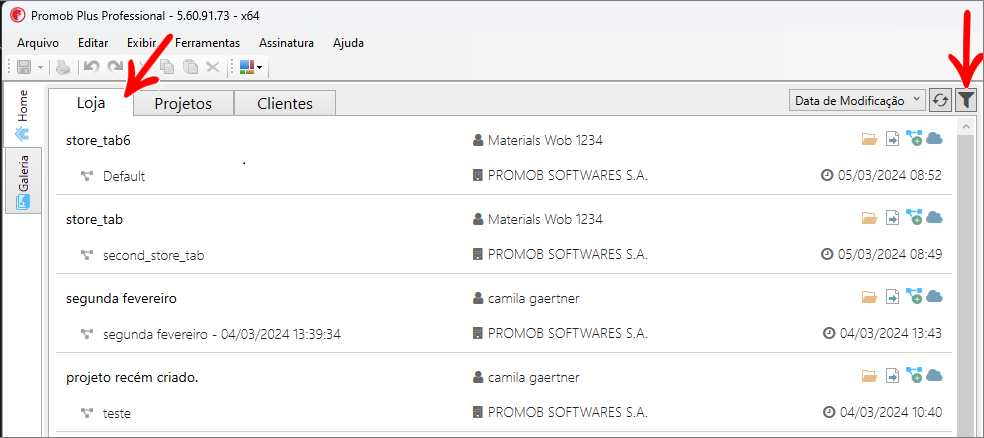
Task: Click Materials Wob 1234 client of store_tab6
Action: (545, 141)
